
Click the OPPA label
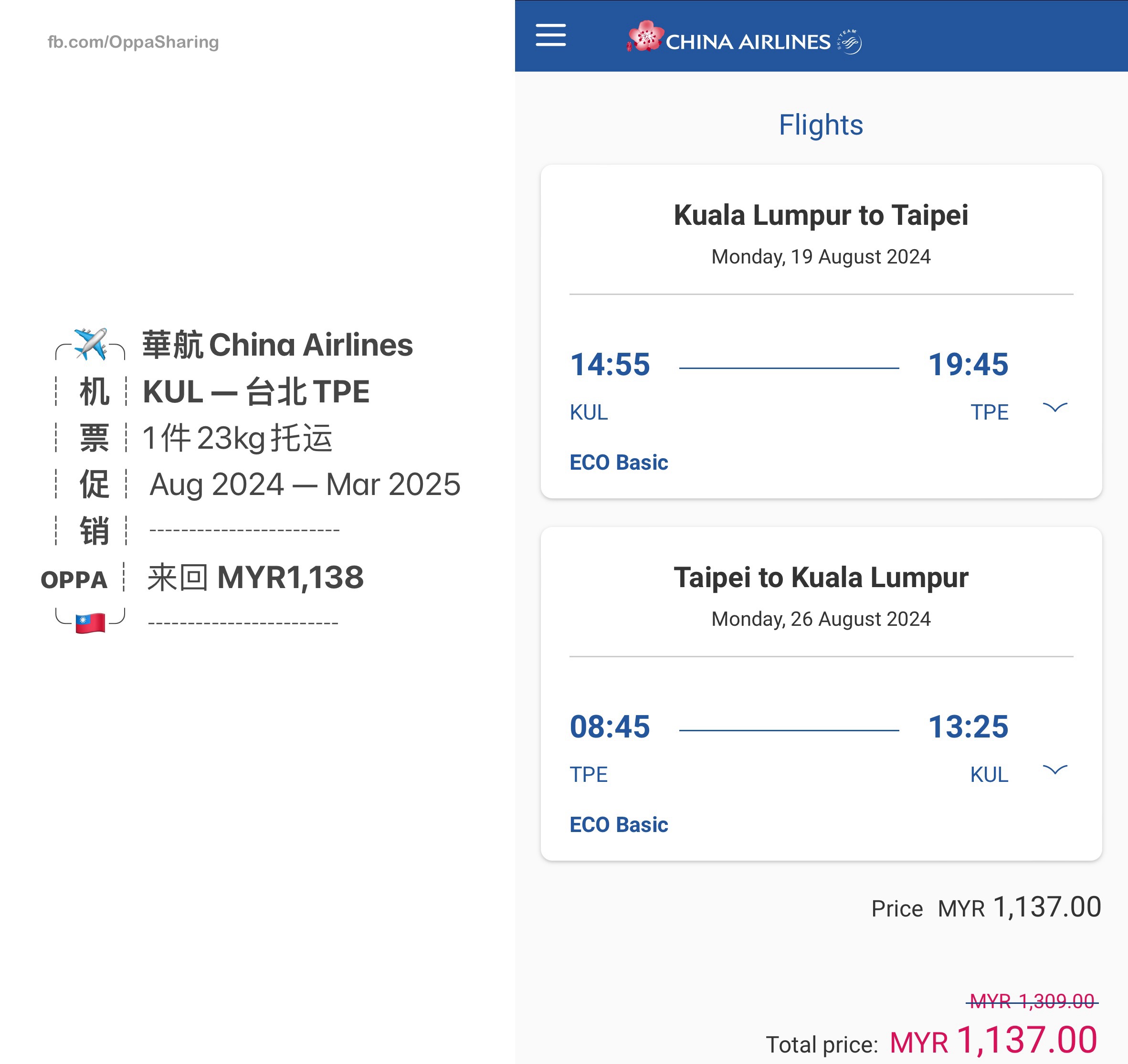tap(74, 579)
